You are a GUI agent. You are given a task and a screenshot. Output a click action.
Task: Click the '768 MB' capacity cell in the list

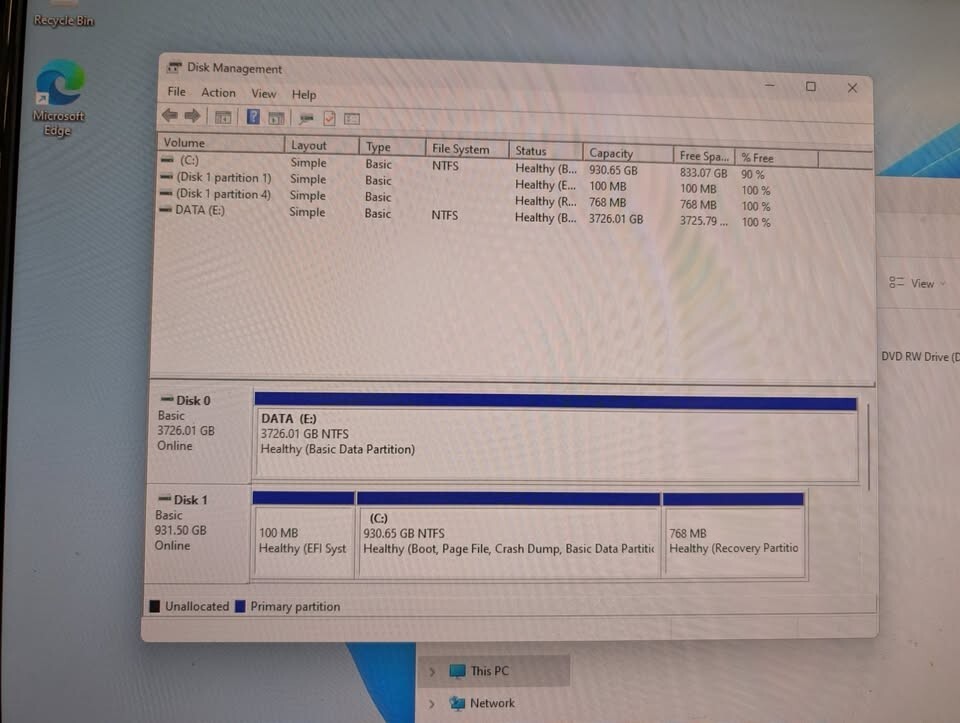pyautogui.click(x=607, y=202)
